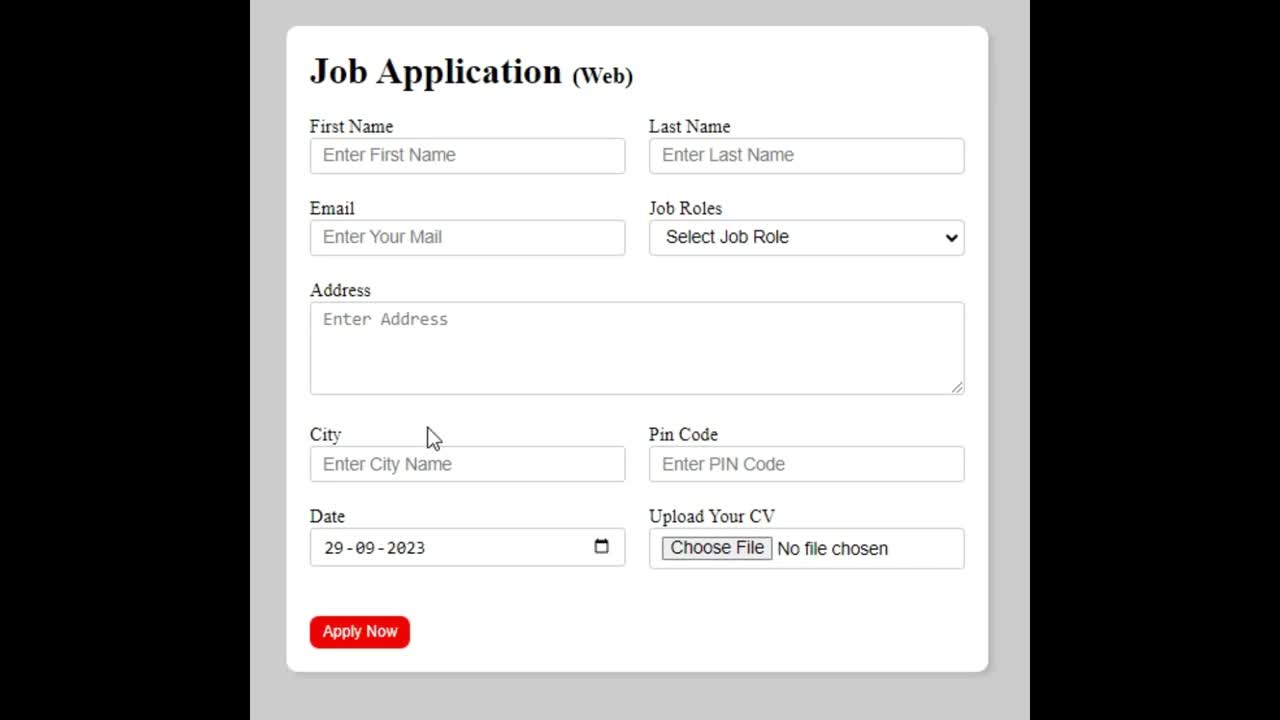Screen dimensions: 1280x720
Task: Click the Enter PIN Code field
Action: [807, 464]
